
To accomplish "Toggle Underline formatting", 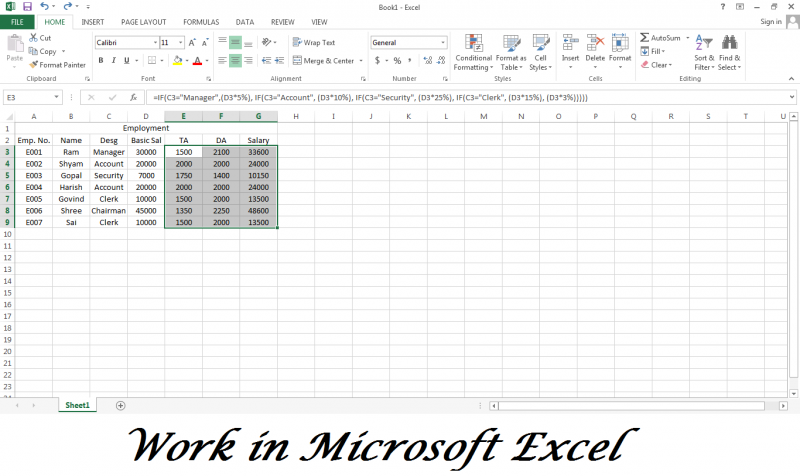I will pos(127,60).
